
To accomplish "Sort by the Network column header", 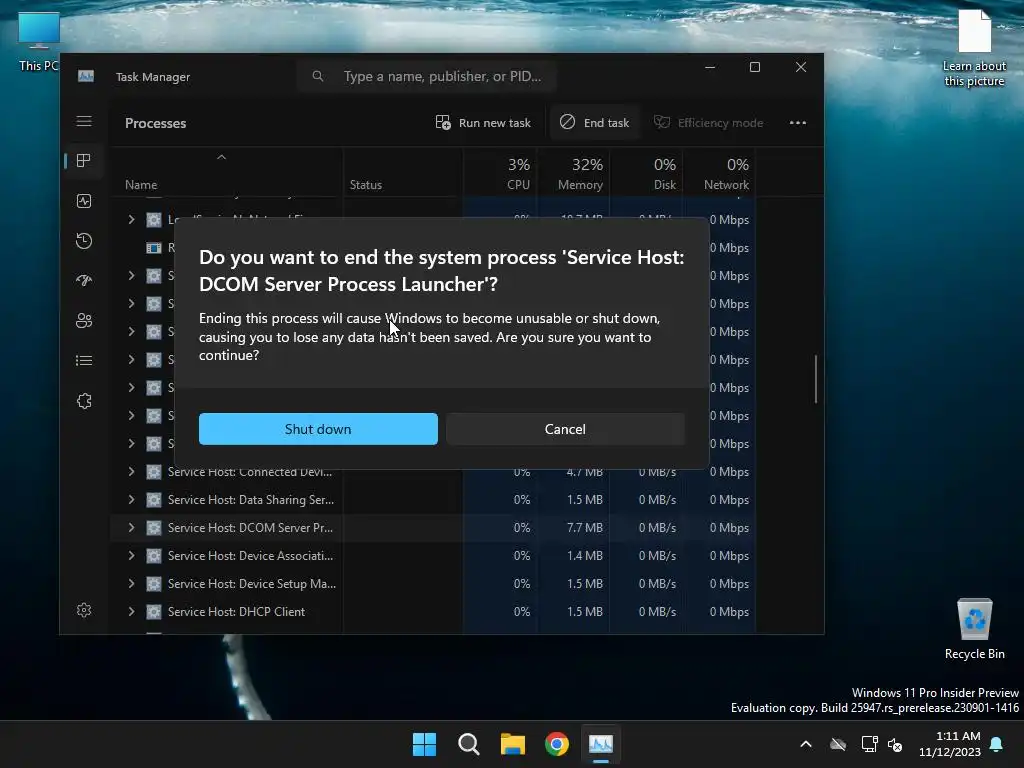I will 720,172.
